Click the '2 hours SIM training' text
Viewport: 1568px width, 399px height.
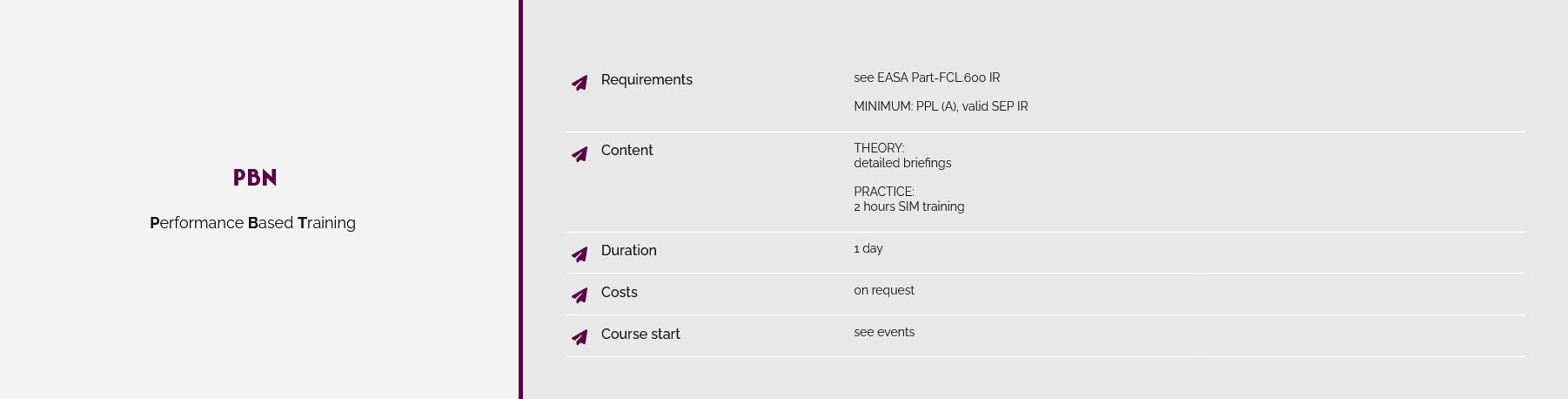909,206
